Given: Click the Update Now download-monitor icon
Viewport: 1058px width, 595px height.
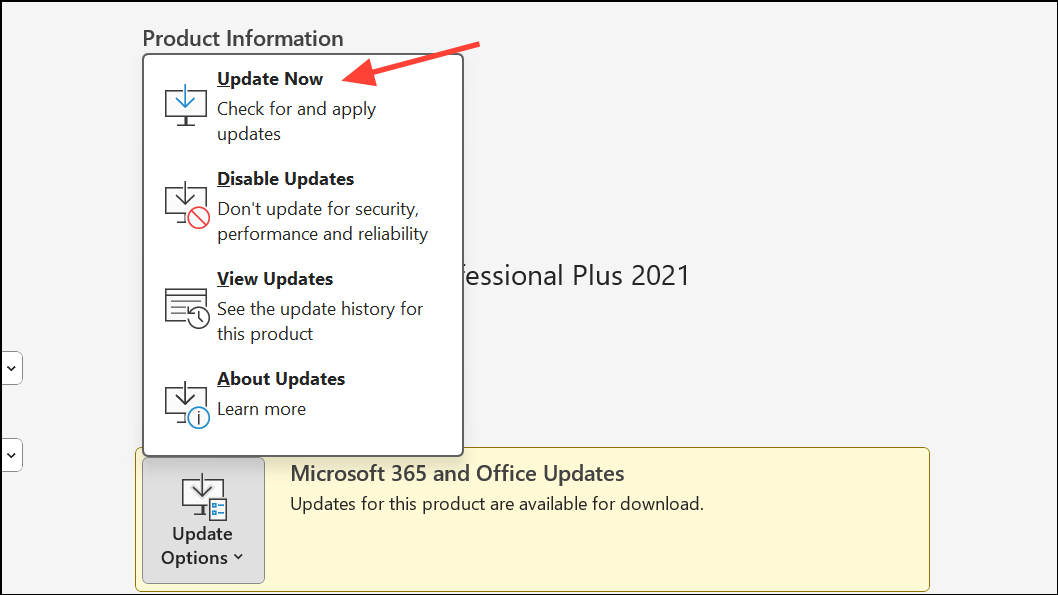Looking at the screenshot, I should [186, 105].
